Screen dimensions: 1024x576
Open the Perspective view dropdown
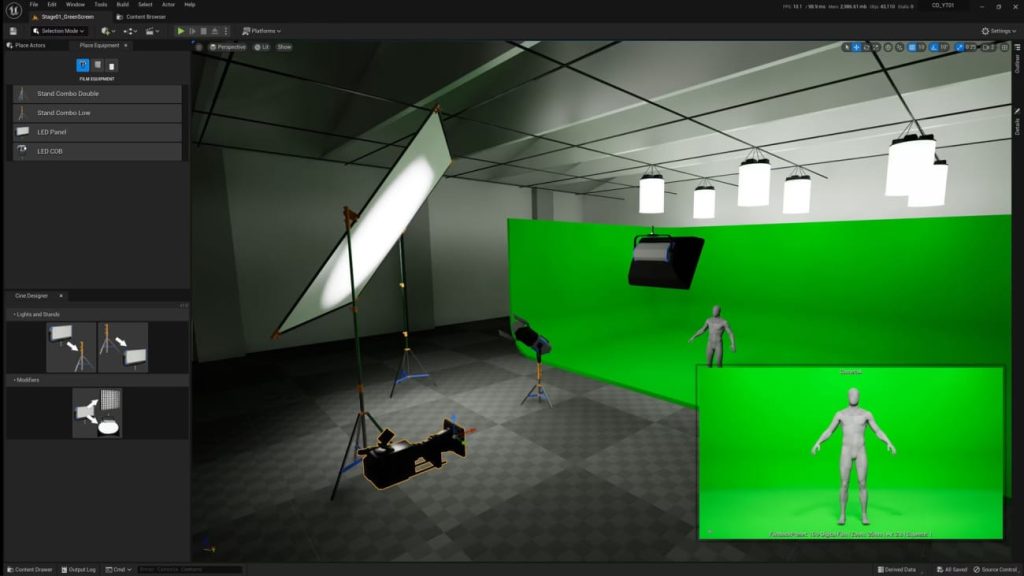pos(228,46)
